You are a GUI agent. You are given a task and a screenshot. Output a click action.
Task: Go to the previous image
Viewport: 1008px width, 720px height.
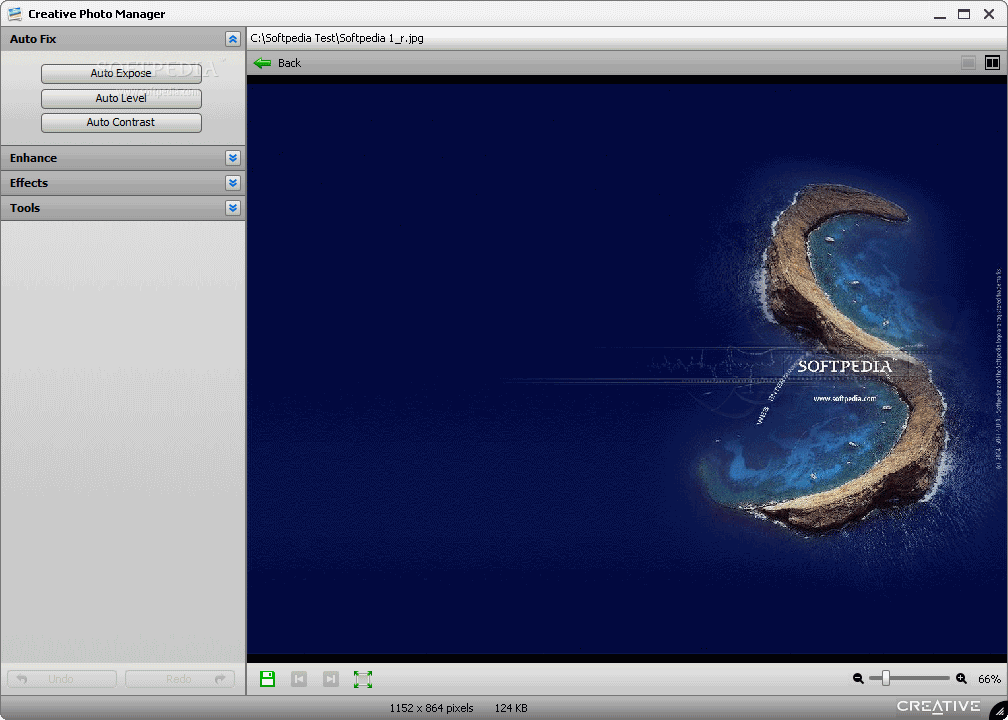pyautogui.click(x=299, y=679)
